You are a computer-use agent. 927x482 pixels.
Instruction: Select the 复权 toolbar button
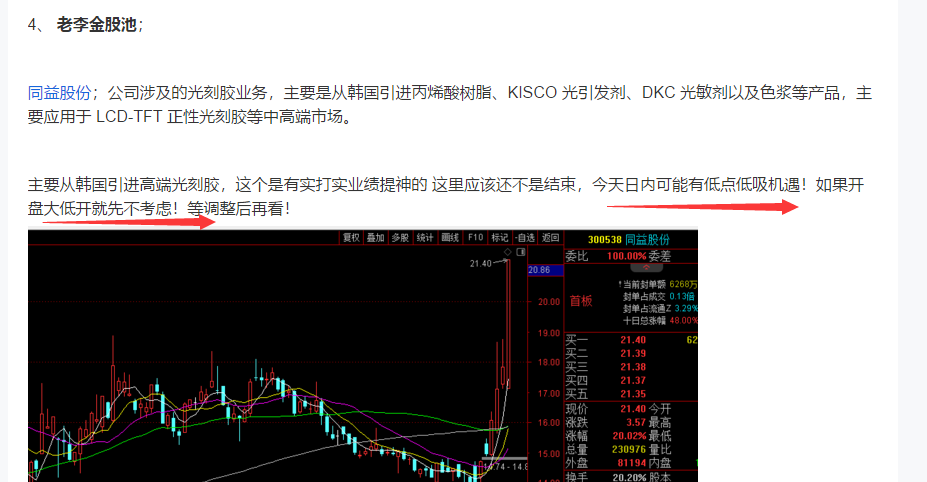click(x=351, y=238)
